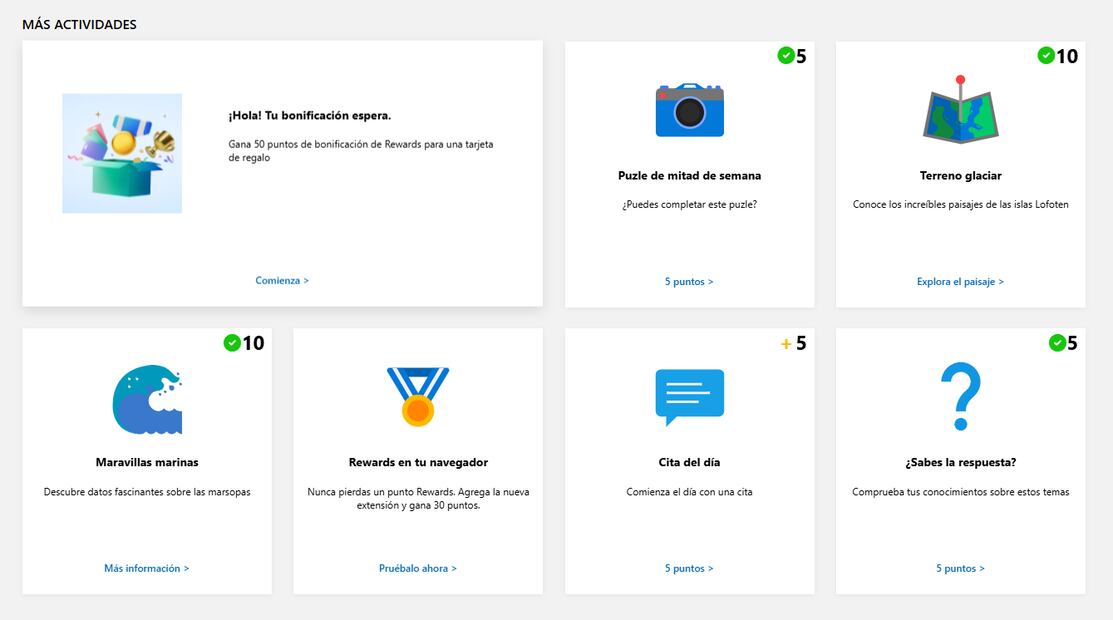
Task: Follow the 'Más información >' link
Action: tap(147, 569)
